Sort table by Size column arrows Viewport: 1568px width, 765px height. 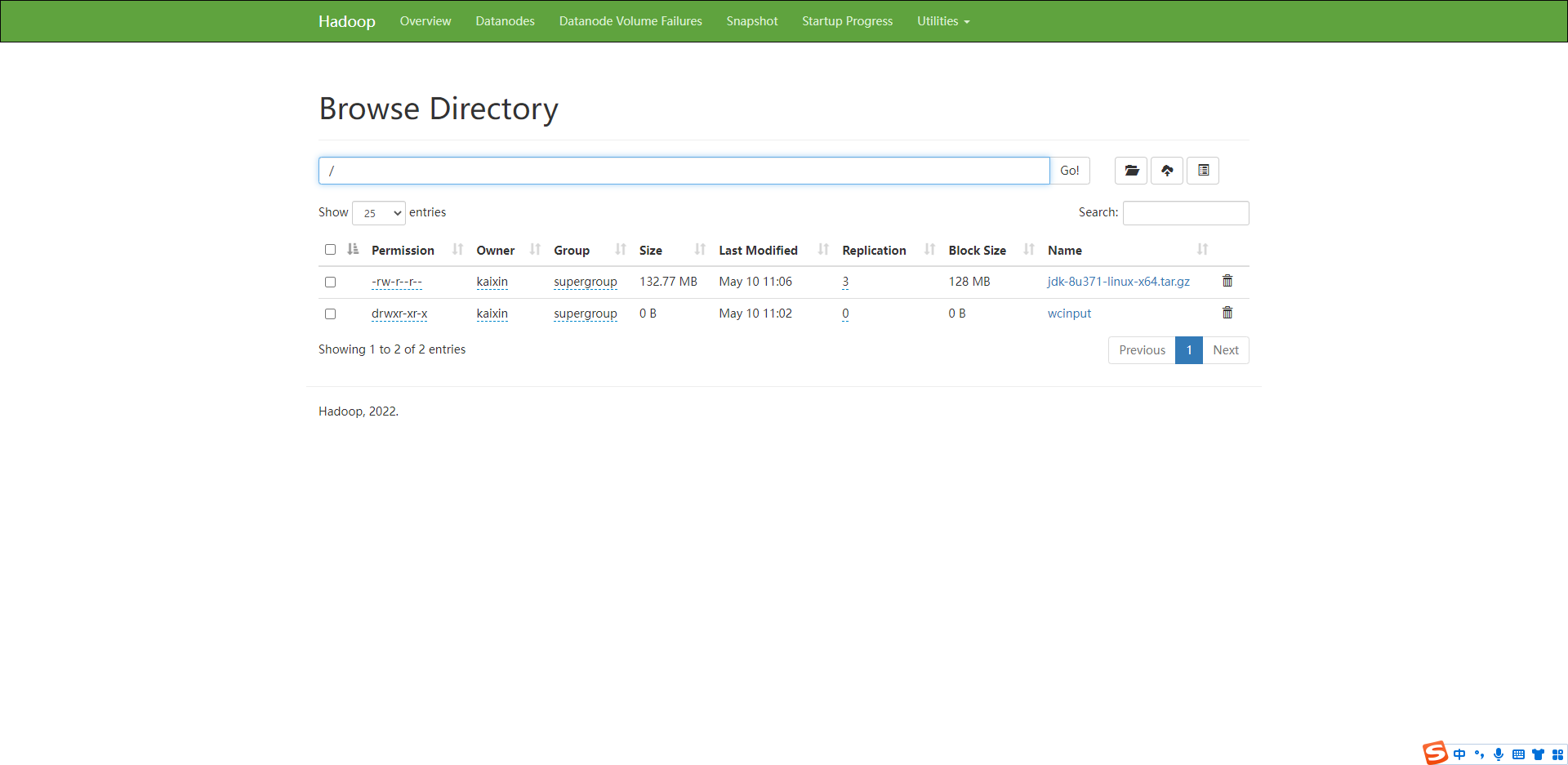coord(700,249)
